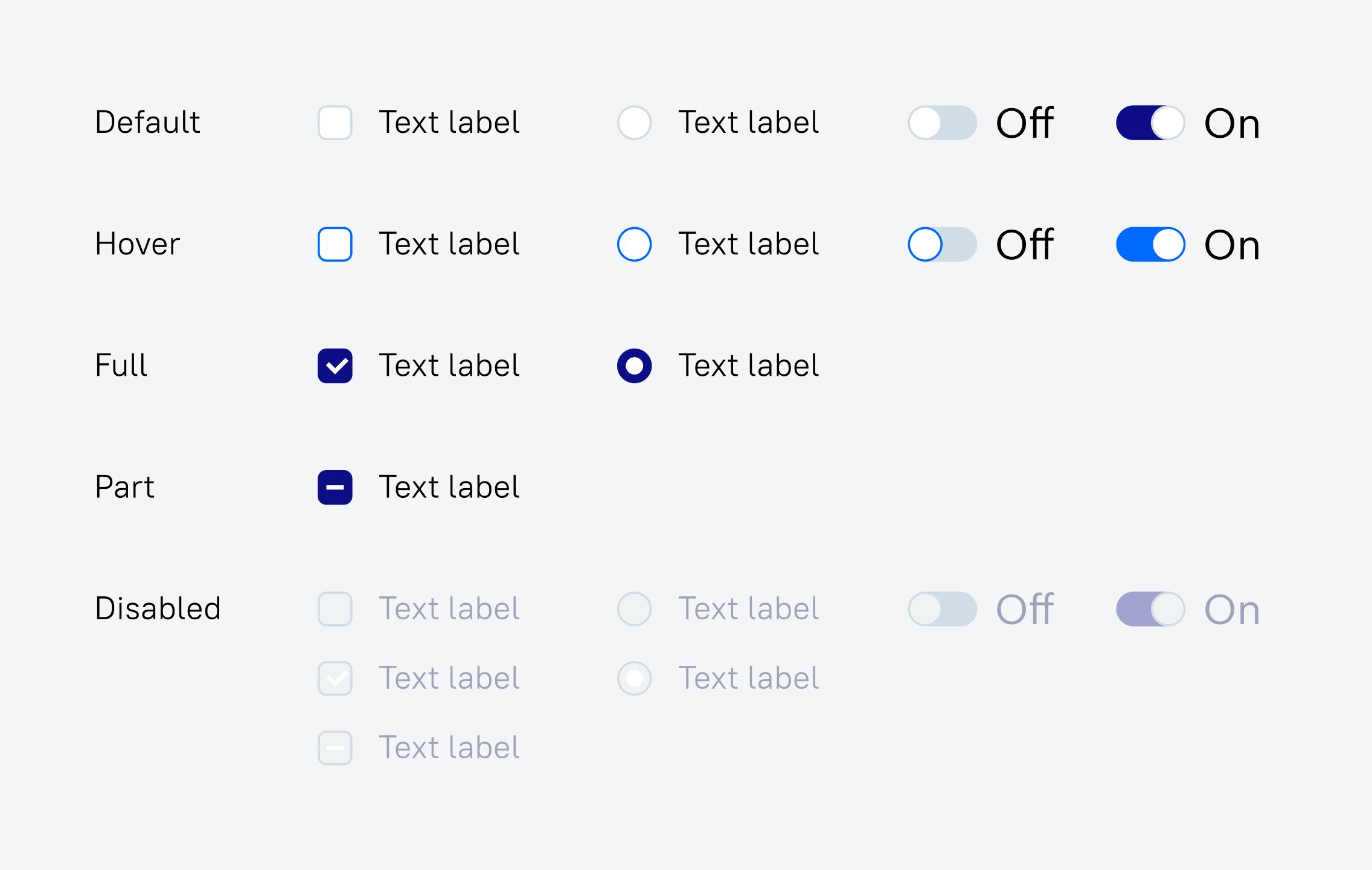Enable the Hover row Off toggle switch
Screen dimensions: 1372x870
click(942, 244)
